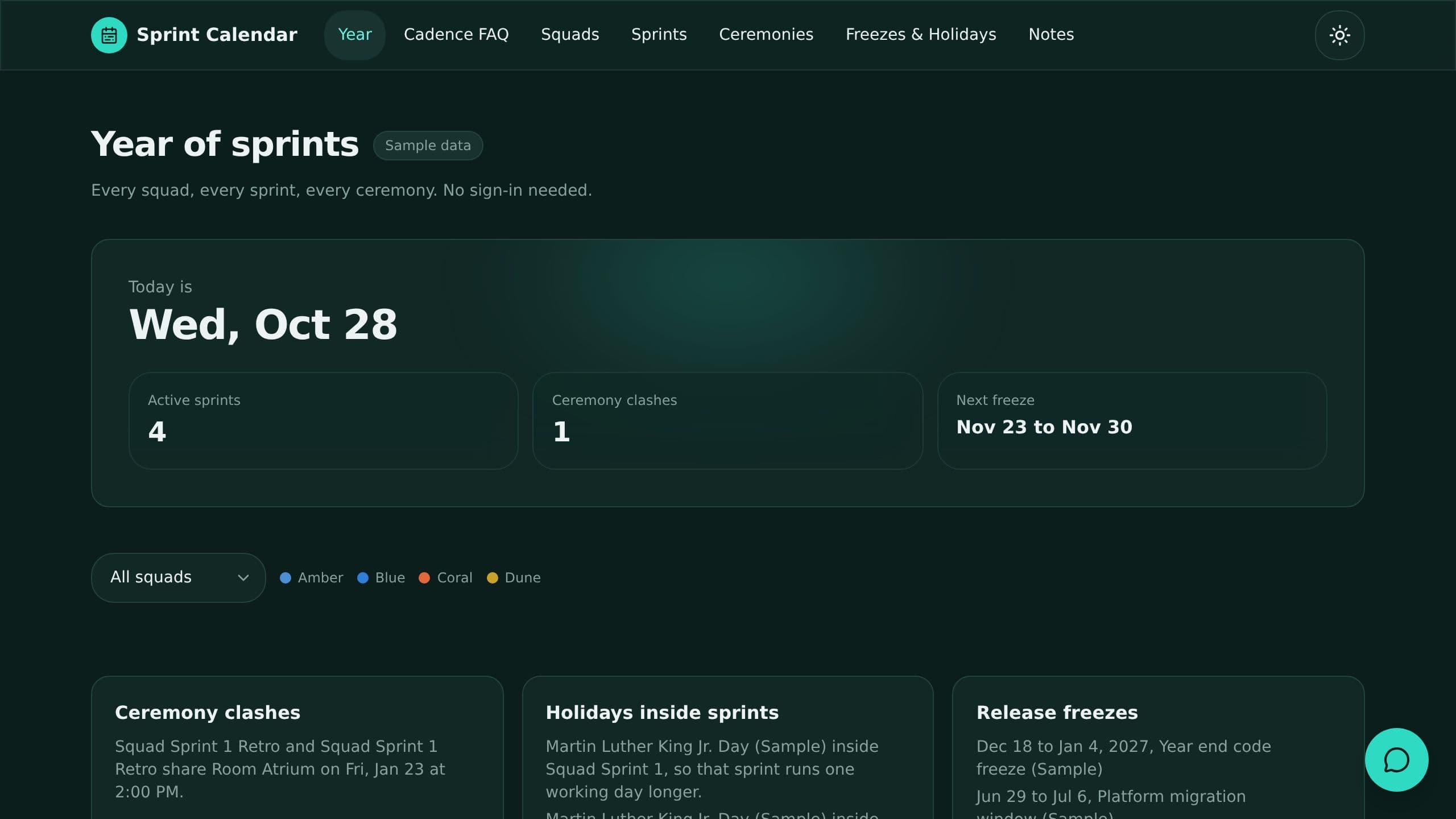Click the Amber legend label
1456x819 pixels.
click(x=320, y=578)
